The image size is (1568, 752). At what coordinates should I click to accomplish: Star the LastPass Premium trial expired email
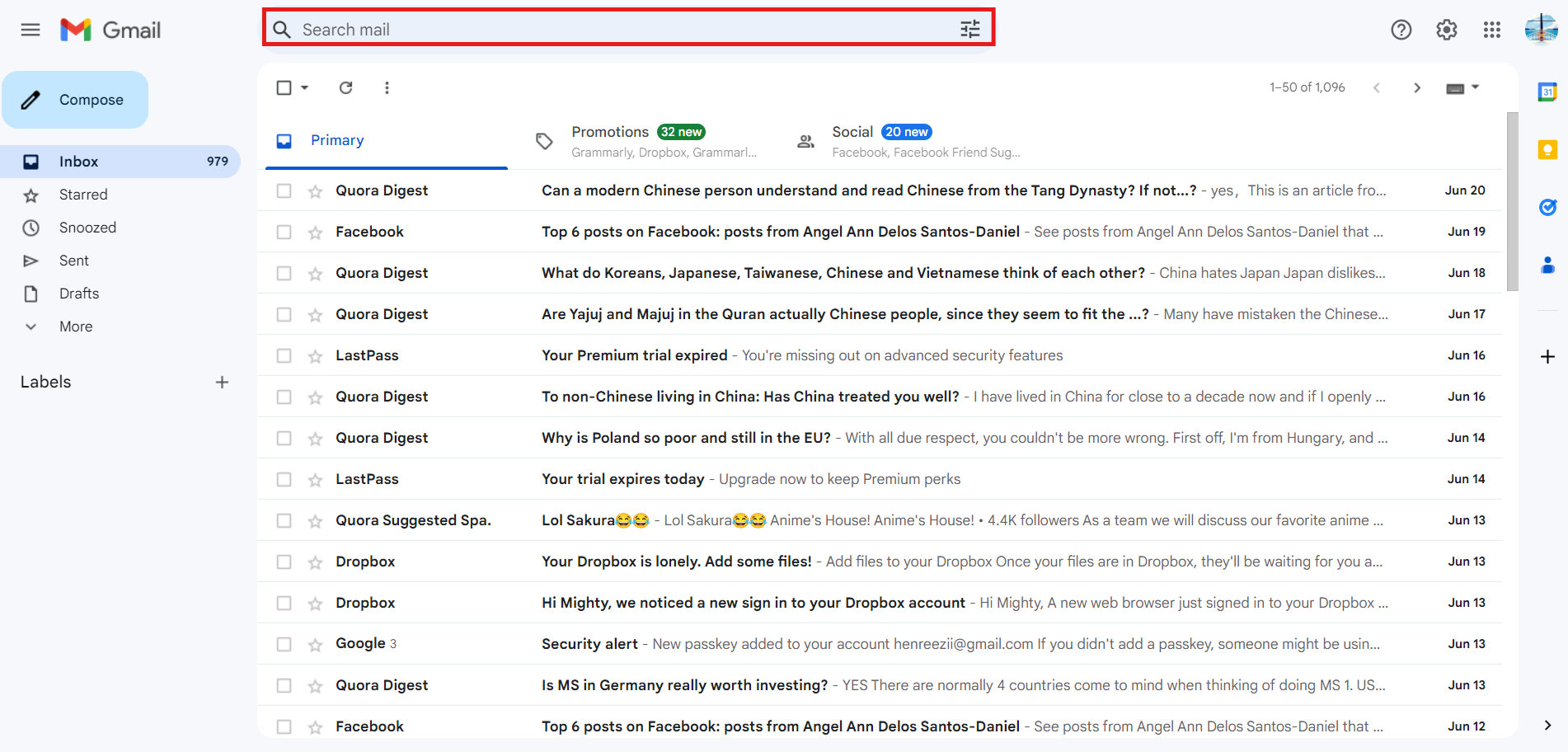(315, 356)
